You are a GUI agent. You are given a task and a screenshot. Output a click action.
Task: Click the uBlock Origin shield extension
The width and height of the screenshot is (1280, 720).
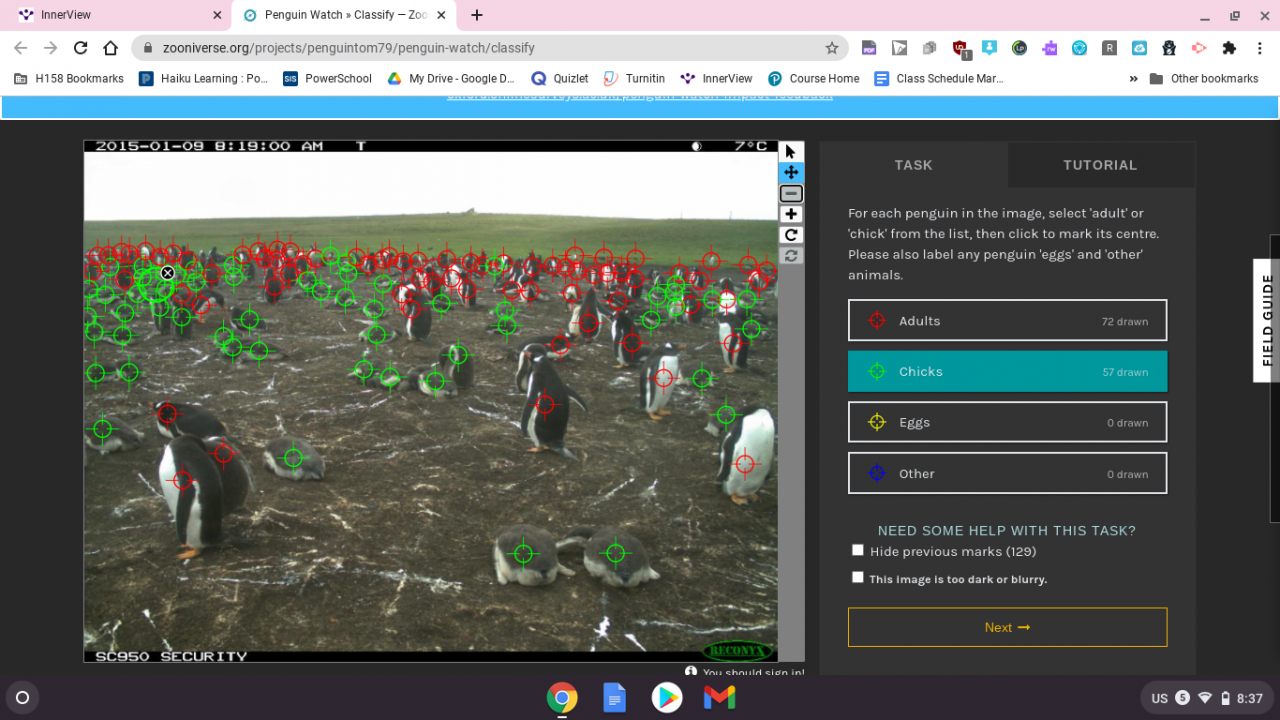tap(961, 48)
